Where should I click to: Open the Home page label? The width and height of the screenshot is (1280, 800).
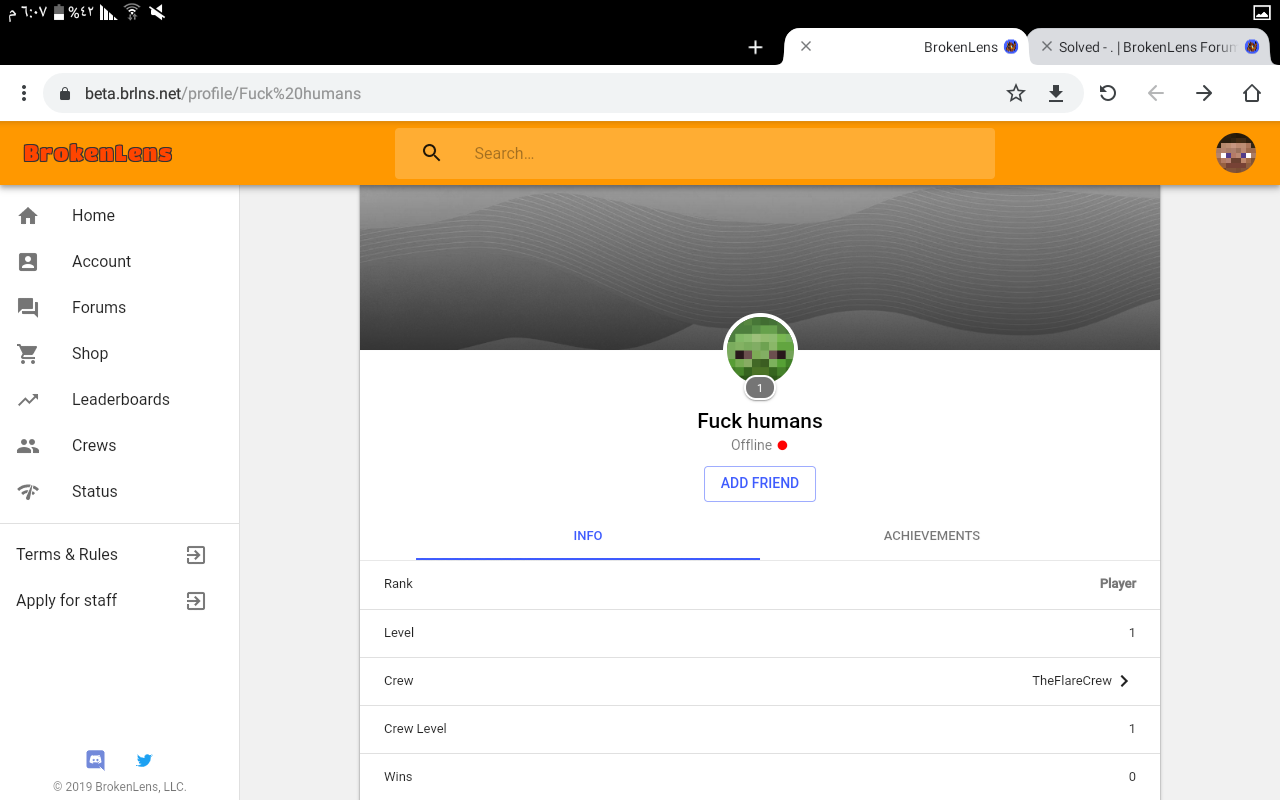93,215
